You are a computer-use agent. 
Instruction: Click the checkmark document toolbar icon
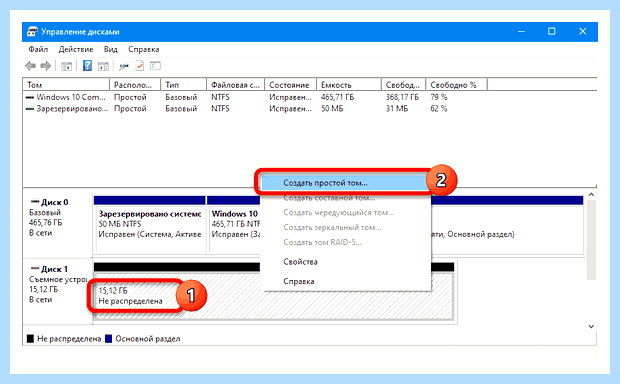tap(140, 66)
